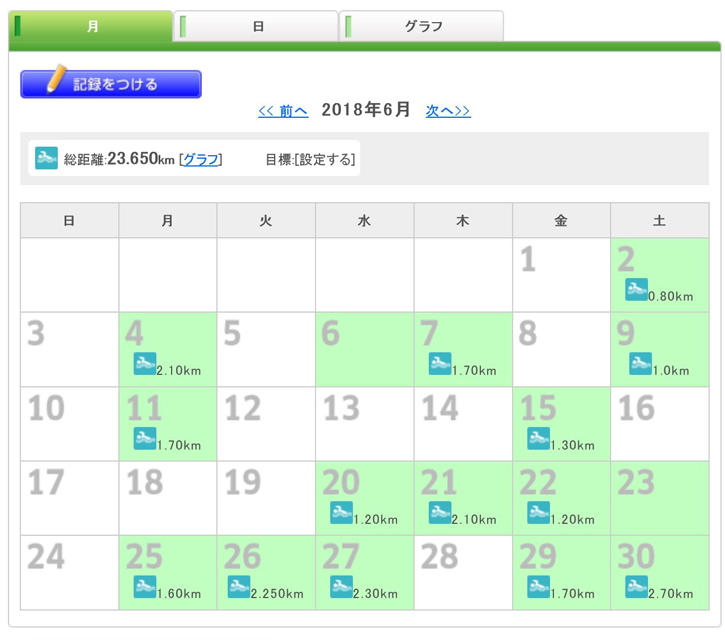The image size is (725, 640).
Task: Open the グラフ tab
Action: click(x=422, y=27)
